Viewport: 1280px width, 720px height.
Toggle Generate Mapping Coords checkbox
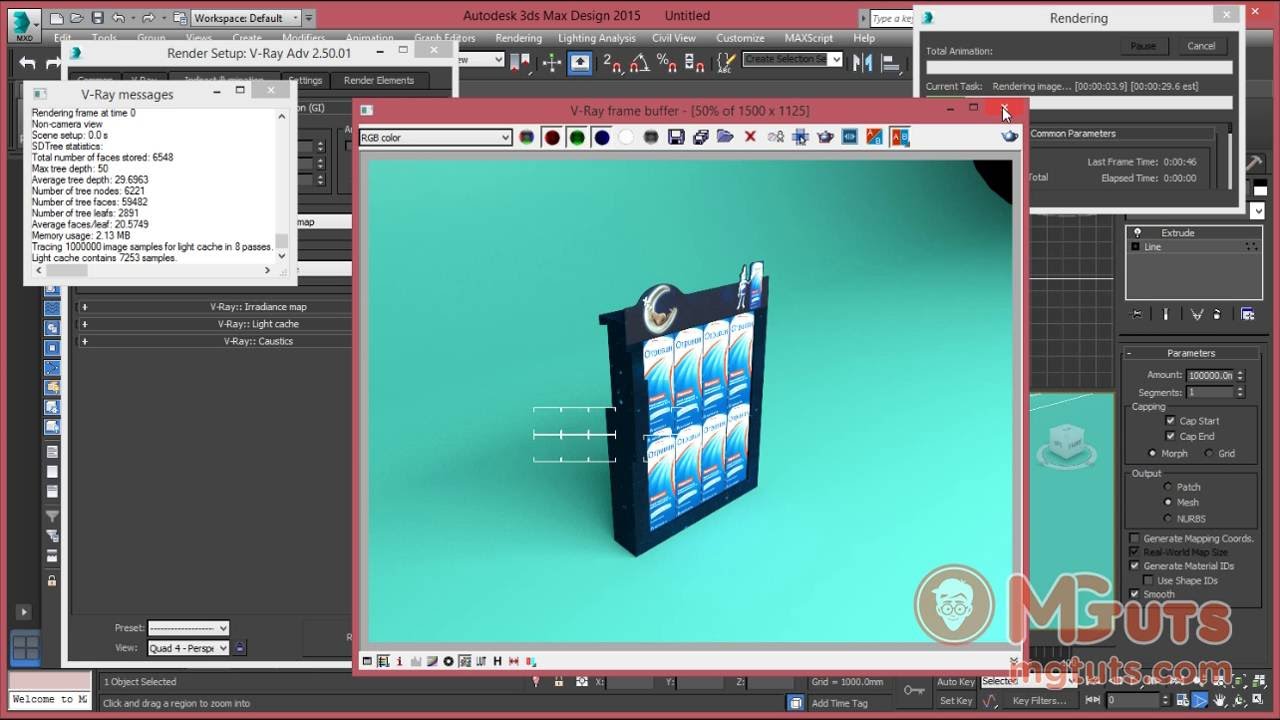coord(1134,538)
